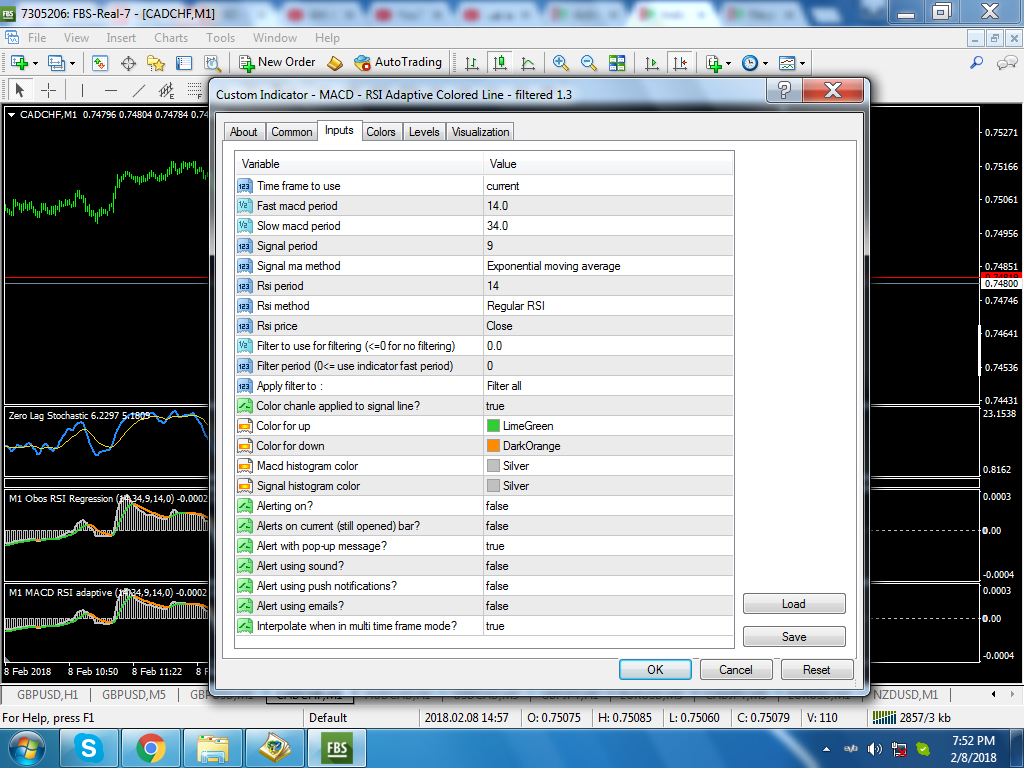Viewport: 1024px width, 768px height.
Task: Expand the New Chart dropdown arrow
Action: tap(35, 63)
